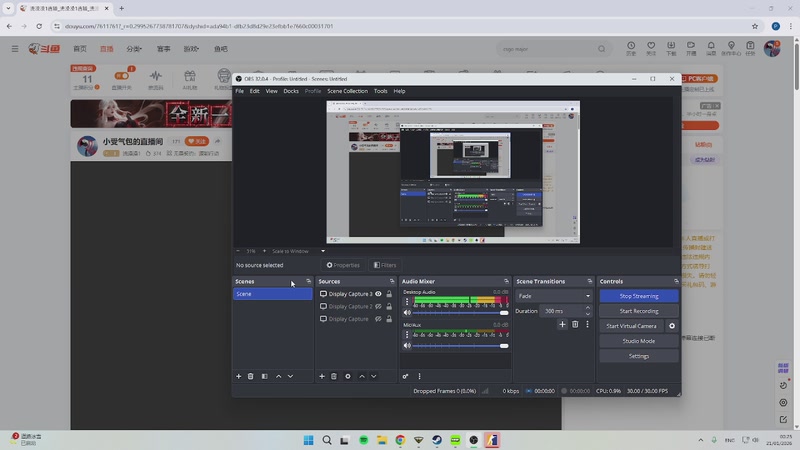Viewport: 800px width, 450px height.
Task: Toggle lock on Display Capture 3
Action: tap(389, 294)
